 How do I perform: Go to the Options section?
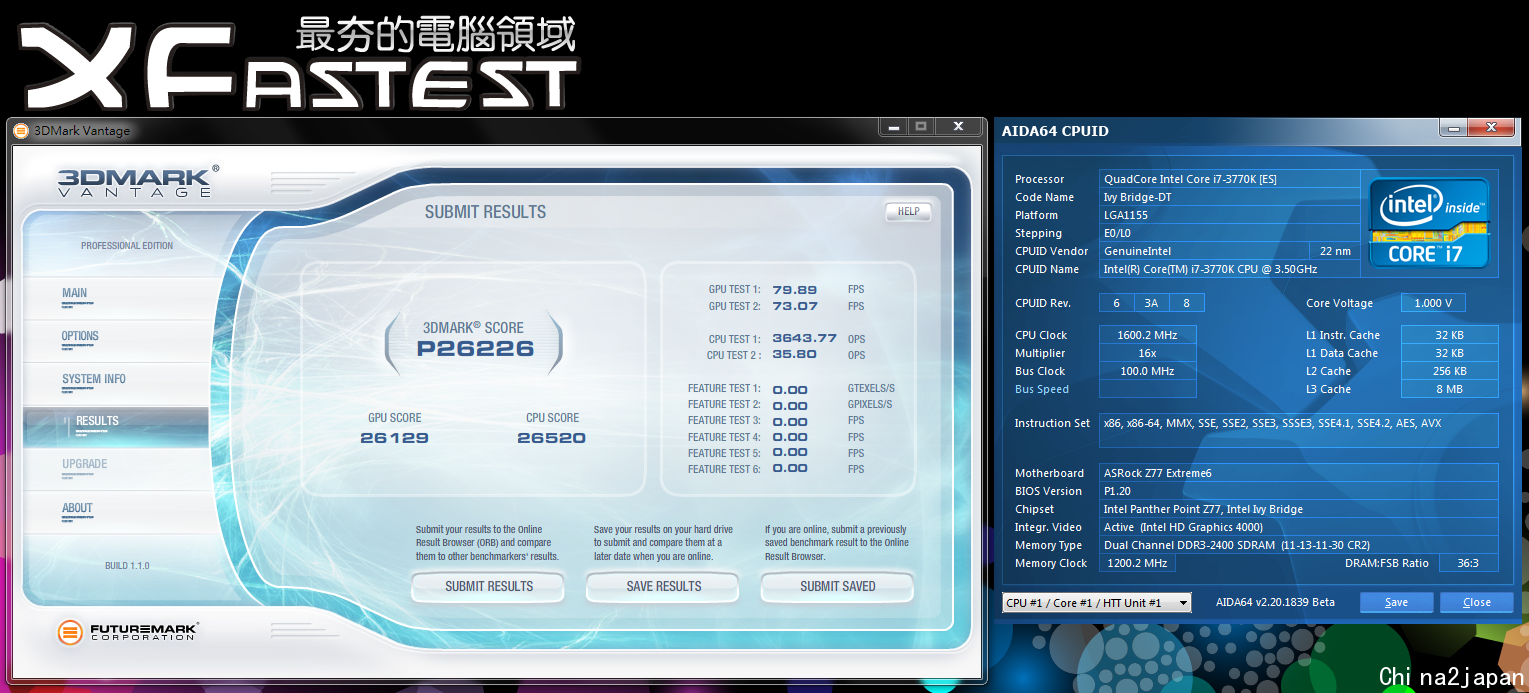tap(80, 336)
